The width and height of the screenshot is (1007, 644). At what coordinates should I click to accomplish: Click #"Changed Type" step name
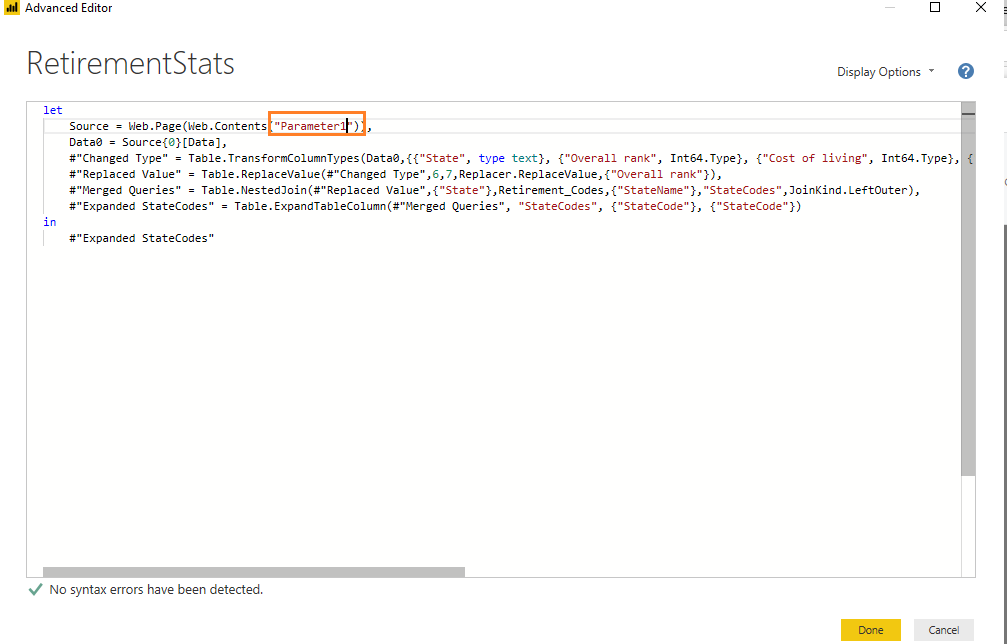click(121, 159)
